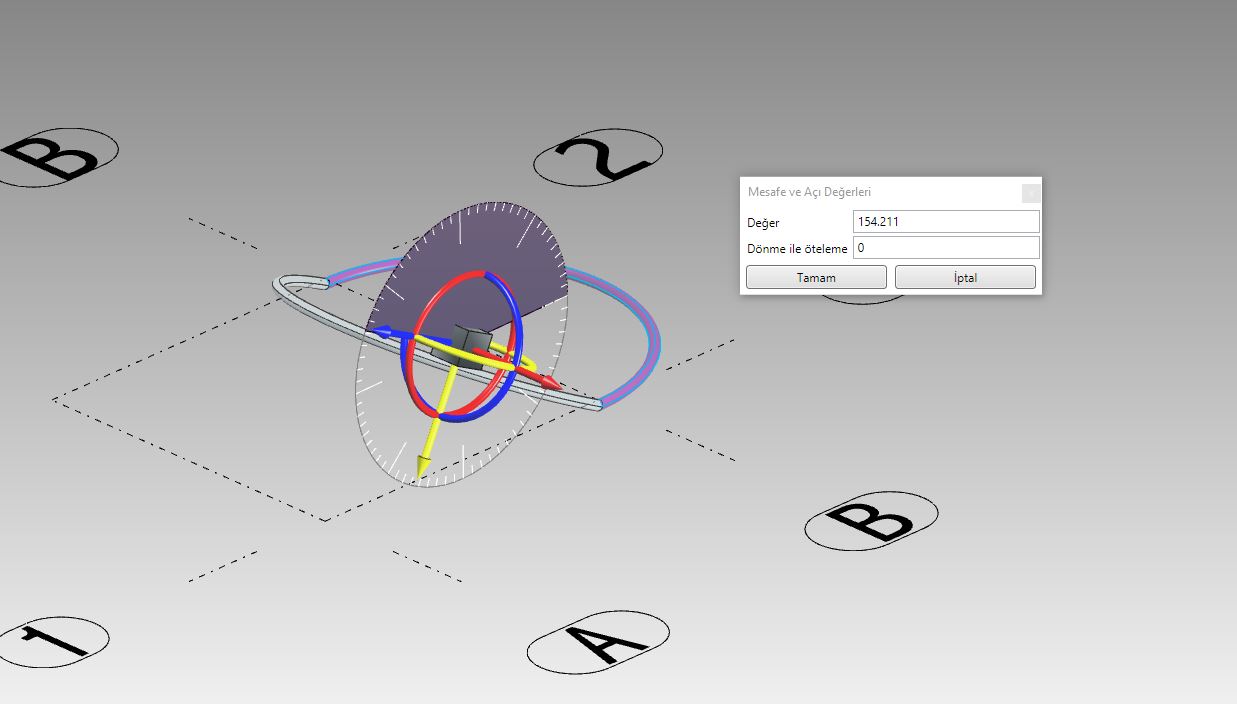Select grid bubble B at lower right
Image resolution: width=1237 pixels, height=704 pixels.
point(871,520)
